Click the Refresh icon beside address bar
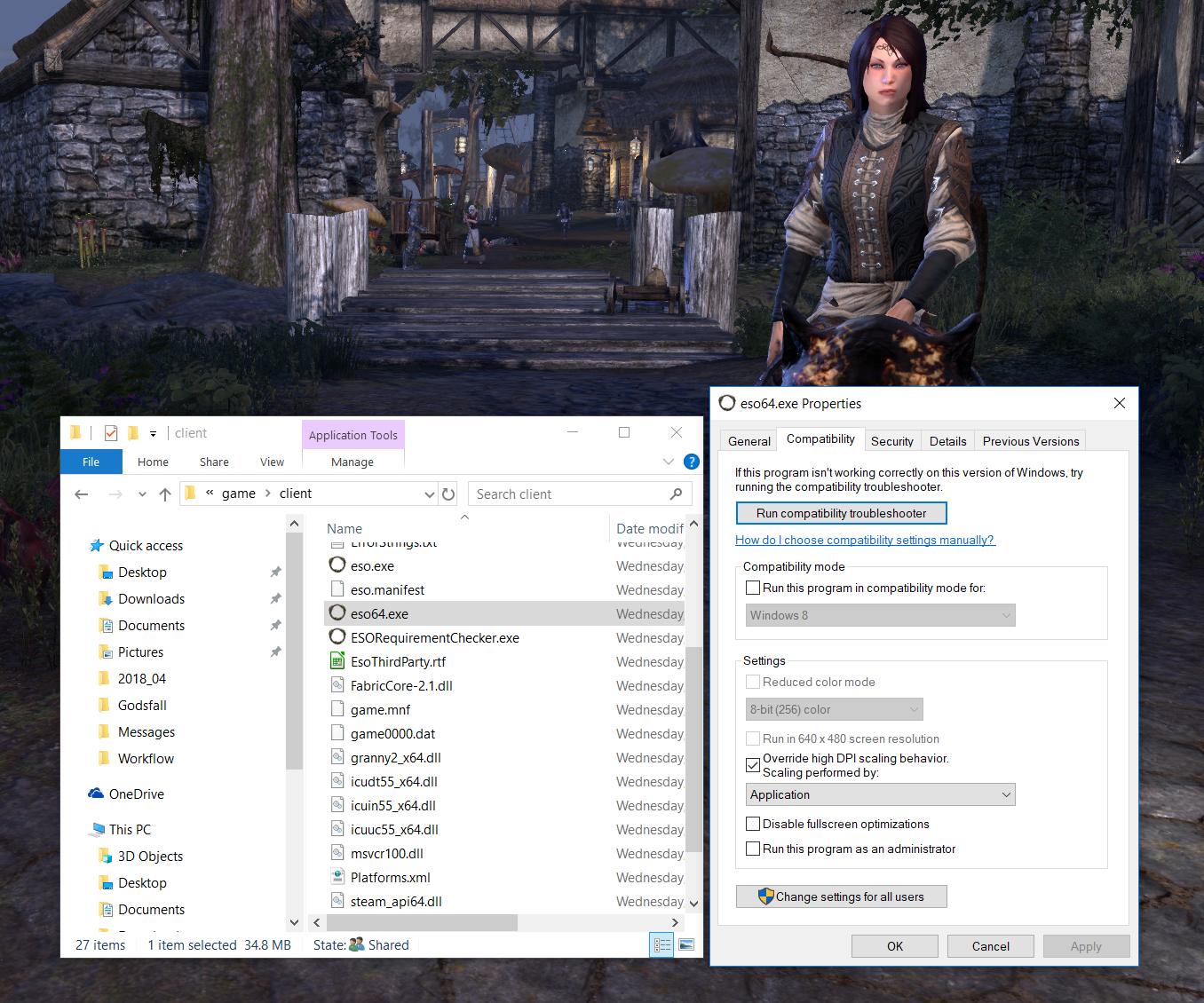The image size is (1204, 1003). (448, 494)
